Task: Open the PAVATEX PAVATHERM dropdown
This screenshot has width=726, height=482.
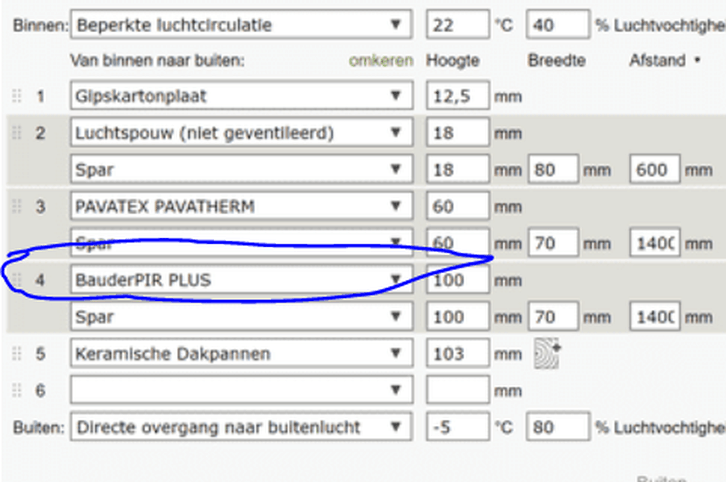Action: (241, 207)
